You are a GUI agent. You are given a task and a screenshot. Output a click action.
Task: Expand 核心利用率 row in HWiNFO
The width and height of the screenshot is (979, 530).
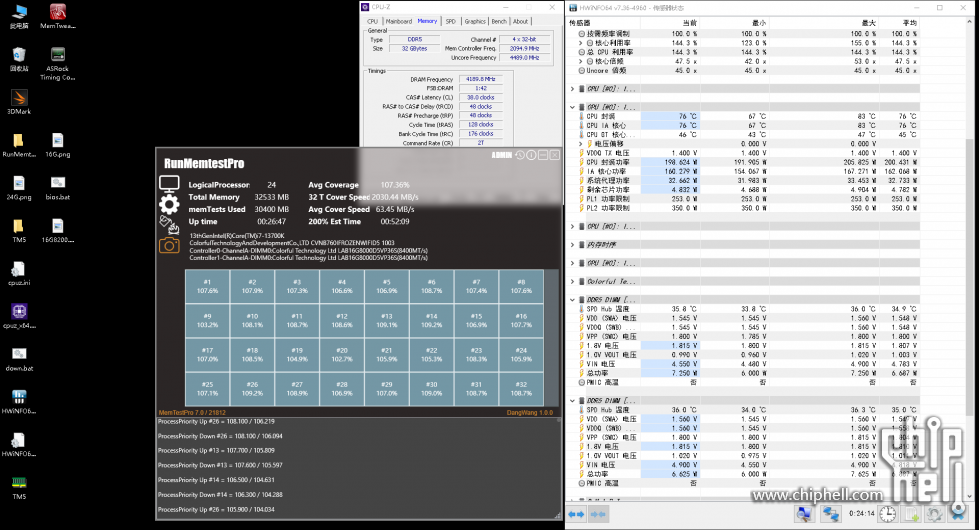[581, 43]
